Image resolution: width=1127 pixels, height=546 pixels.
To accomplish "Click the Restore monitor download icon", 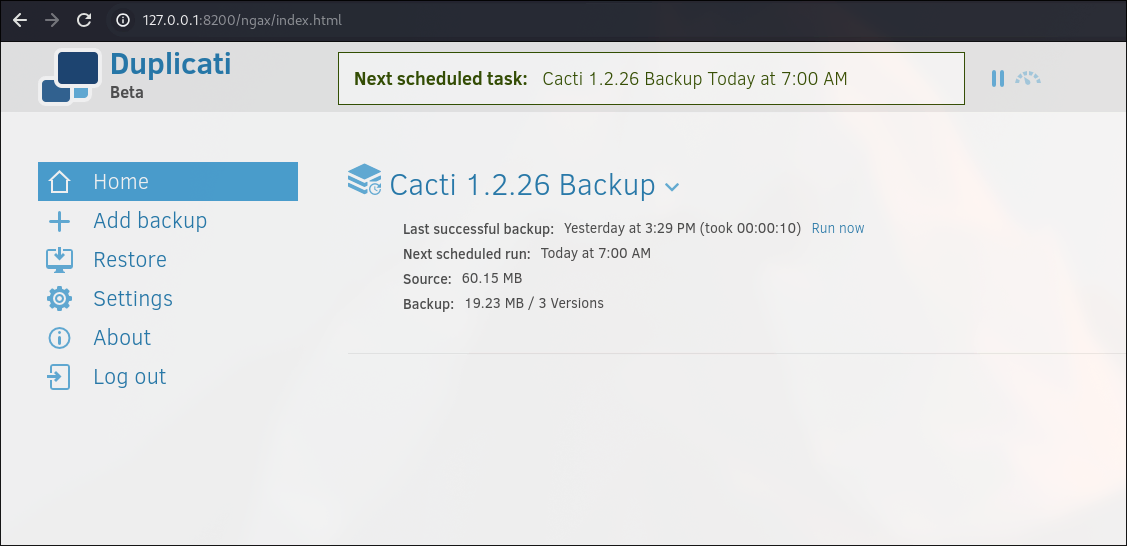I will click(x=60, y=260).
